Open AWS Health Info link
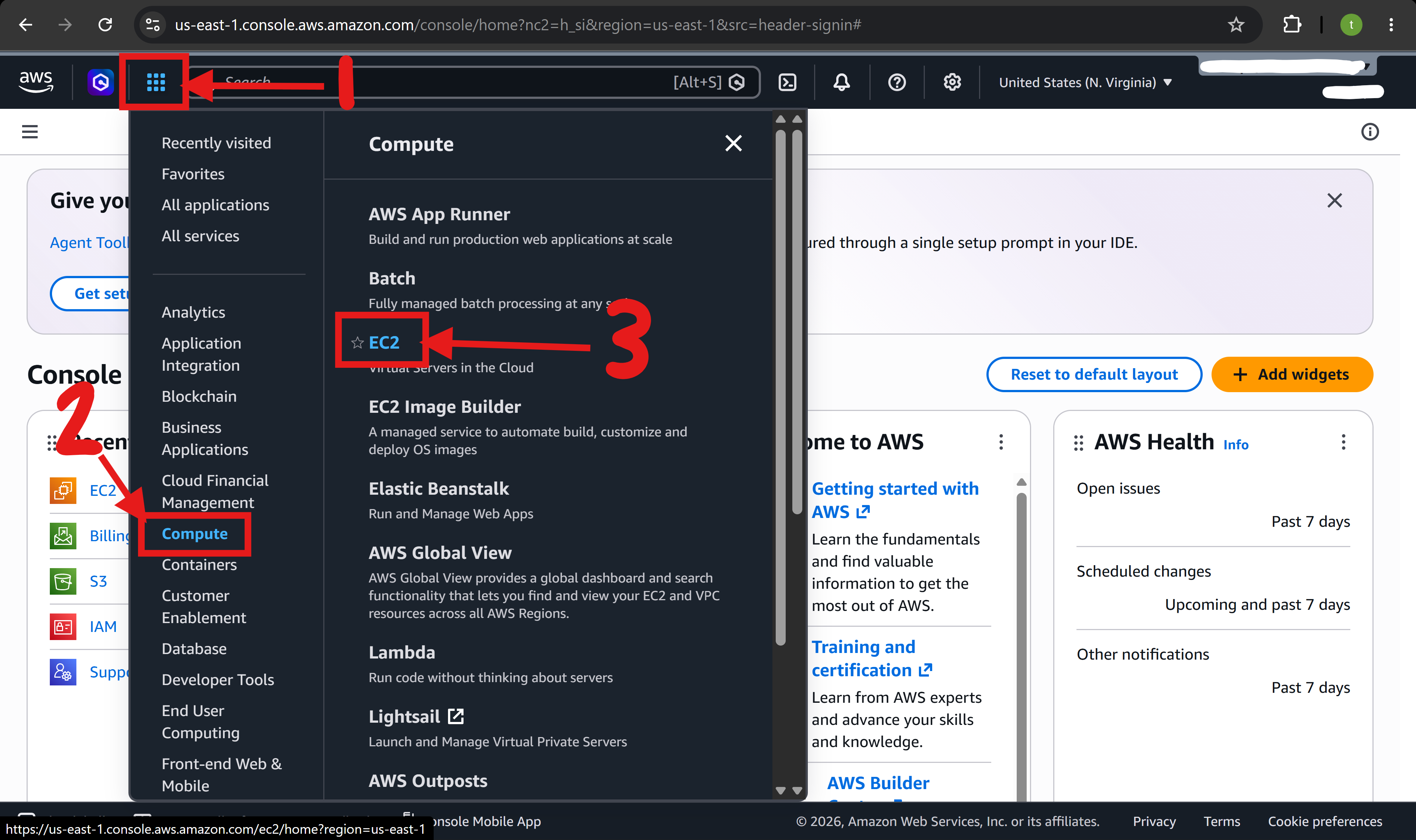The height and width of the screenshot is (840, 1416). (1236, 445)
